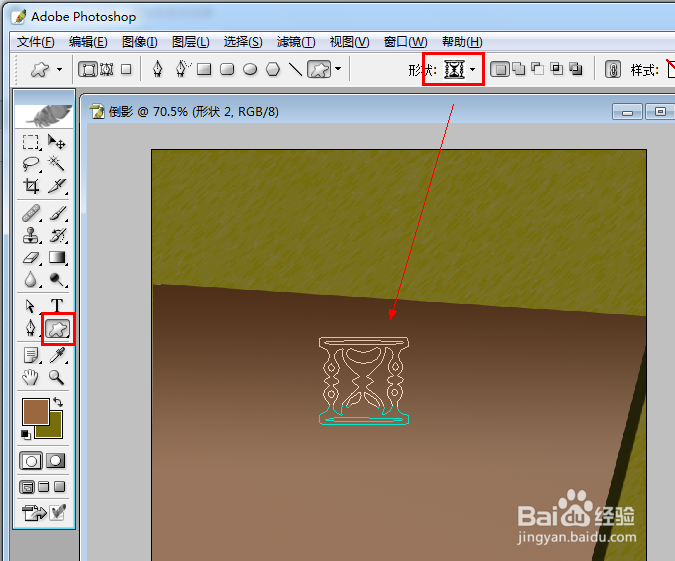Select the Custom Shape tool in toolbox

pyautogui.click(x=58, y=329)
